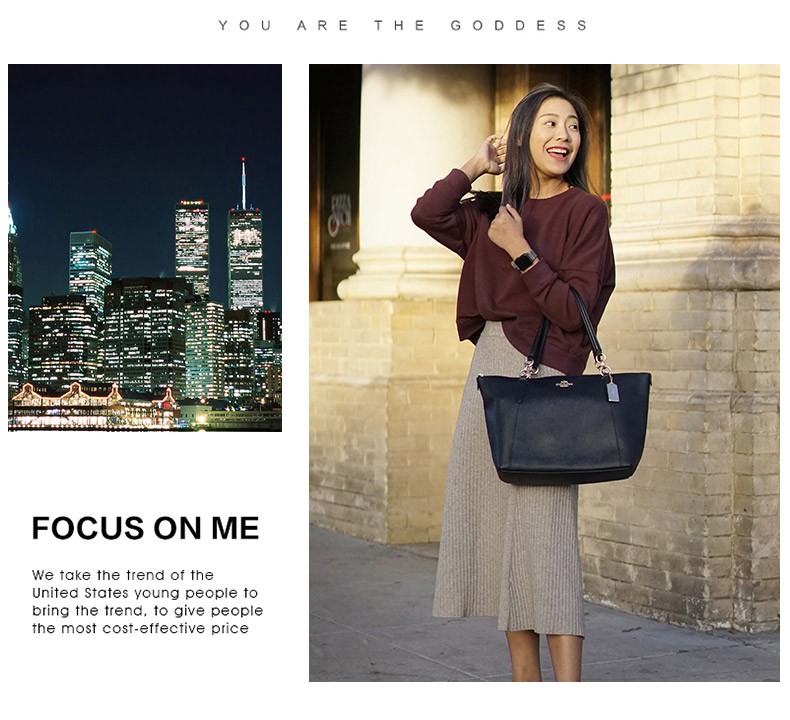Click the 'YOU ARE THE GODDESS' header text
790x720 pixels.
(403, 25)
